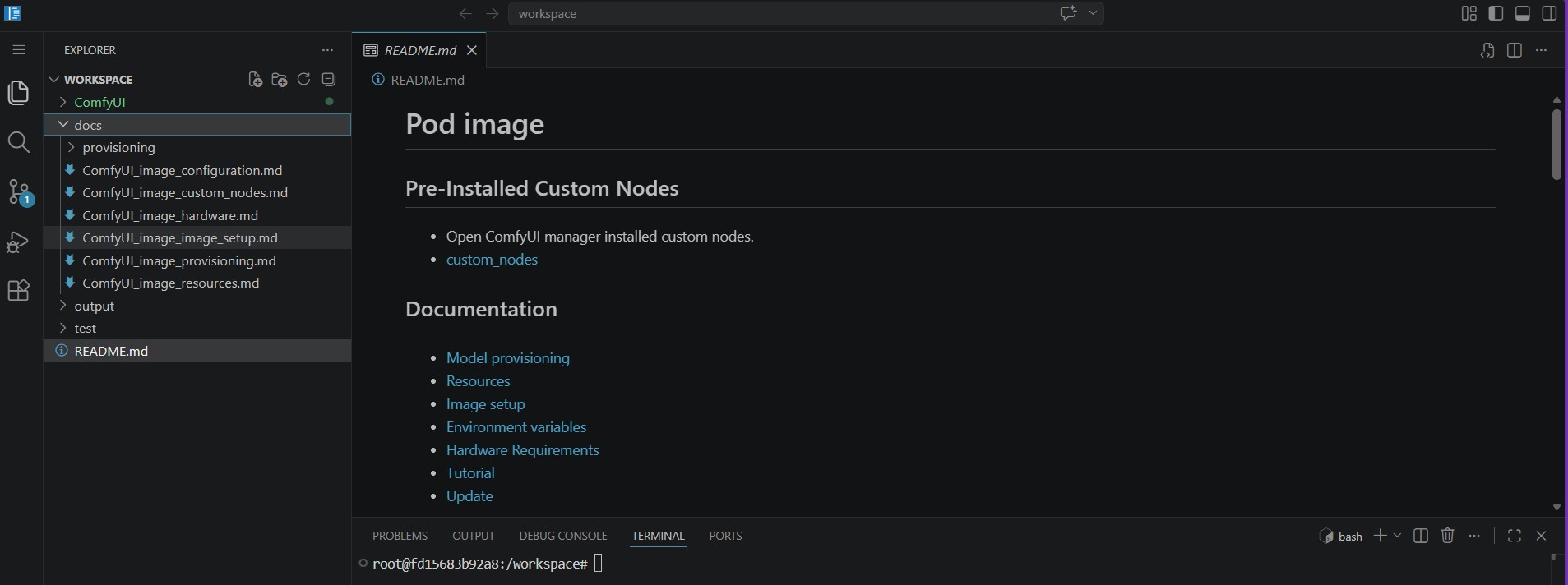The image size is (1568, 585).
Task: Open terminal panel more actions ellipsis
Action: tap(1474, 536)
